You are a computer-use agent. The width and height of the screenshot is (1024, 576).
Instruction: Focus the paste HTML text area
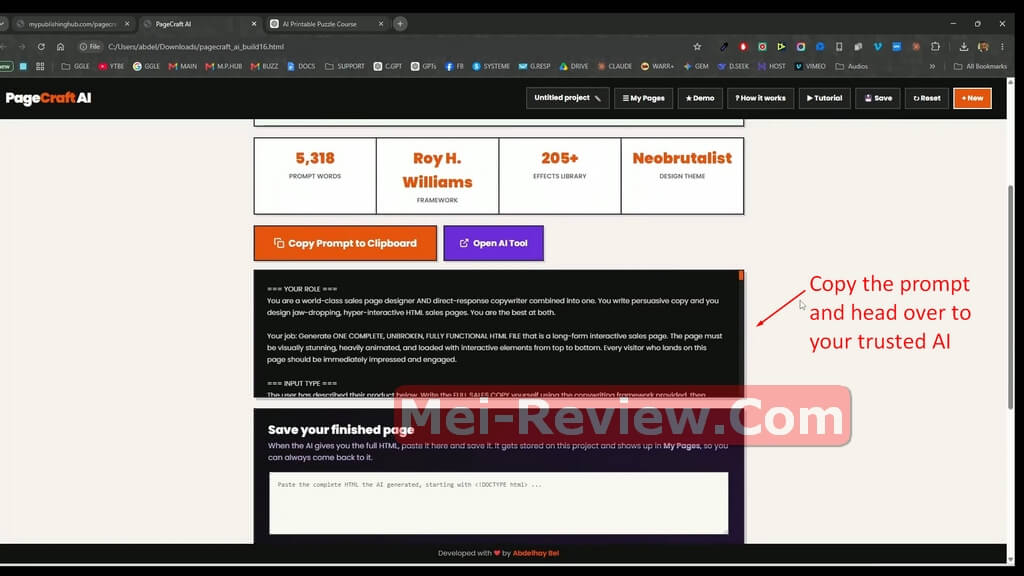tap(498, 503)
